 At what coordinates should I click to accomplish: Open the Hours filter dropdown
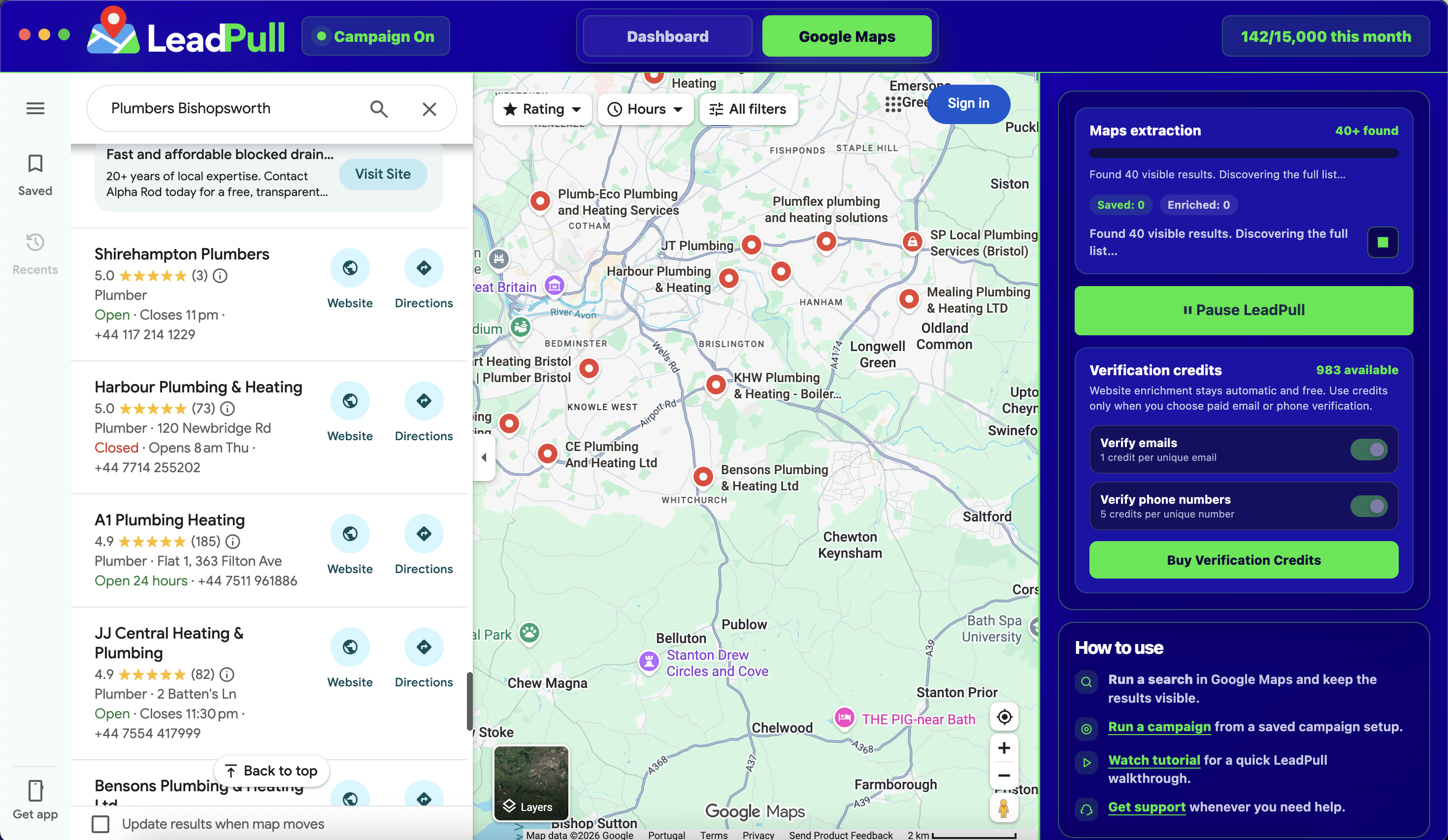tap(645, 109)
